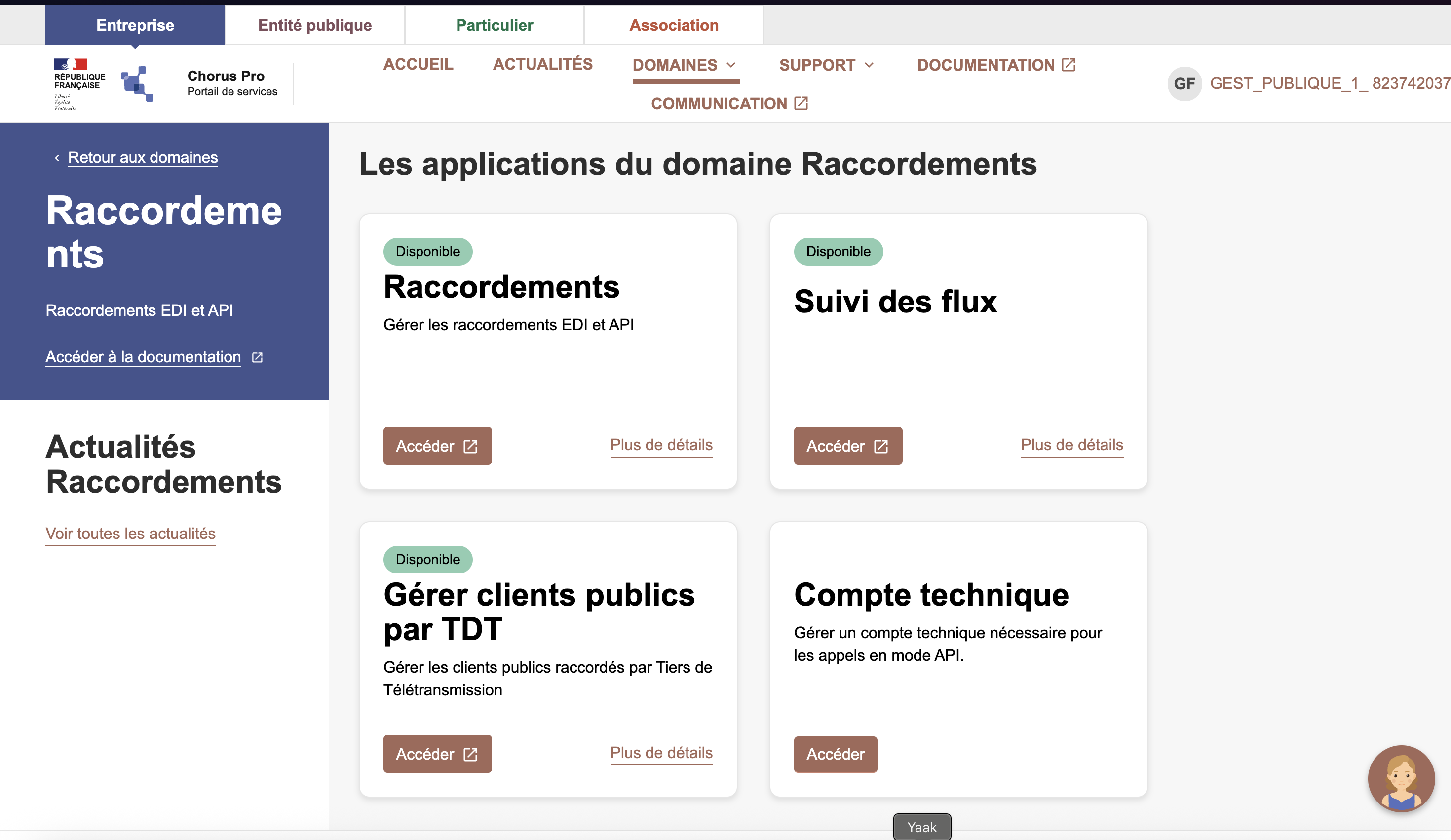Expand the Domaines dropdown menu

pos(685,65)
